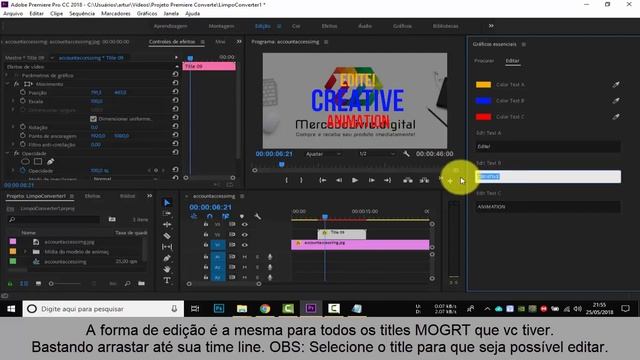Viewport: 640px width, 360px height.
Task: Switch to the Procurar tab
Action: coord(484,61)
